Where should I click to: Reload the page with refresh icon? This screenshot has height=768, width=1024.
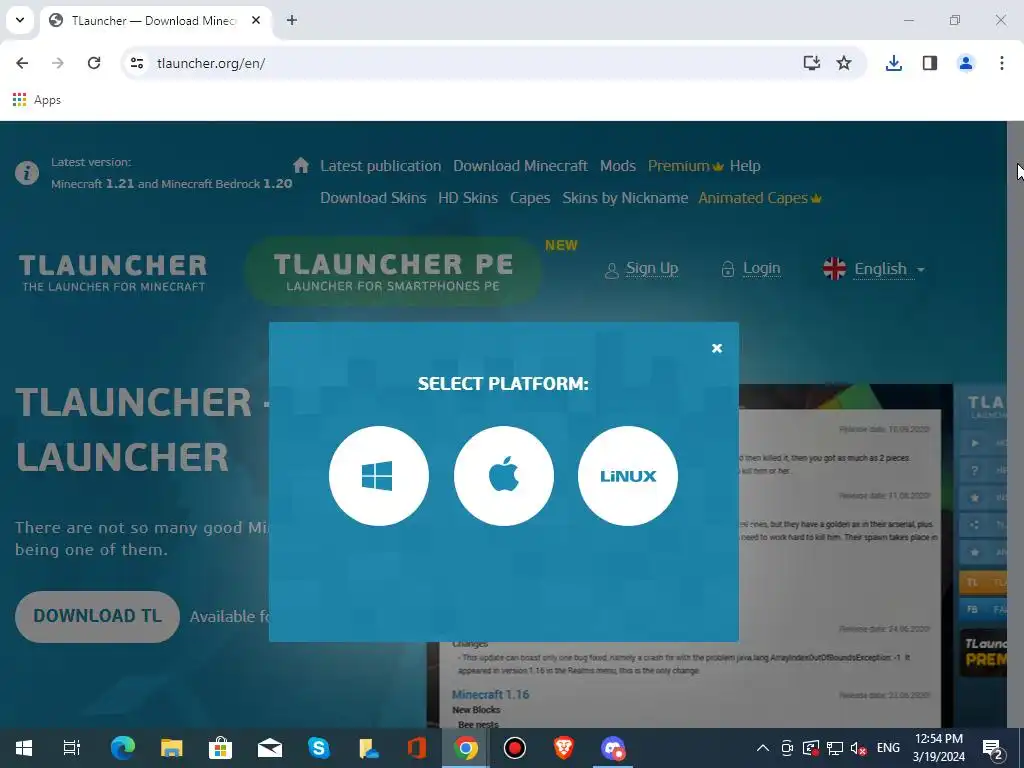[x=94, y=63]
